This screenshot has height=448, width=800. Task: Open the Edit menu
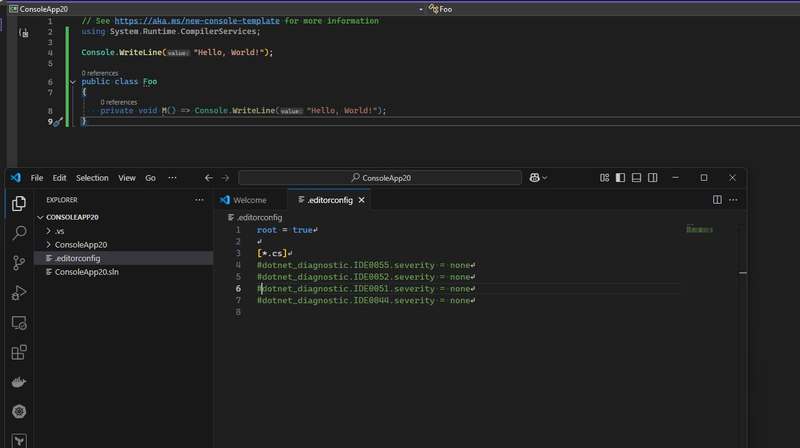(59, 178)
